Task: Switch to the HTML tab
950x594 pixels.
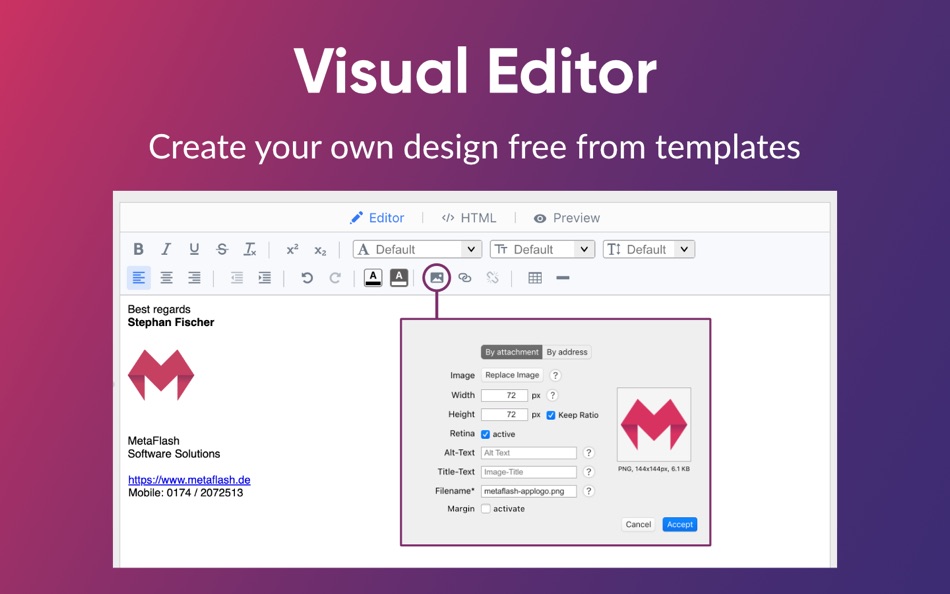Action: tap(469, 218)
